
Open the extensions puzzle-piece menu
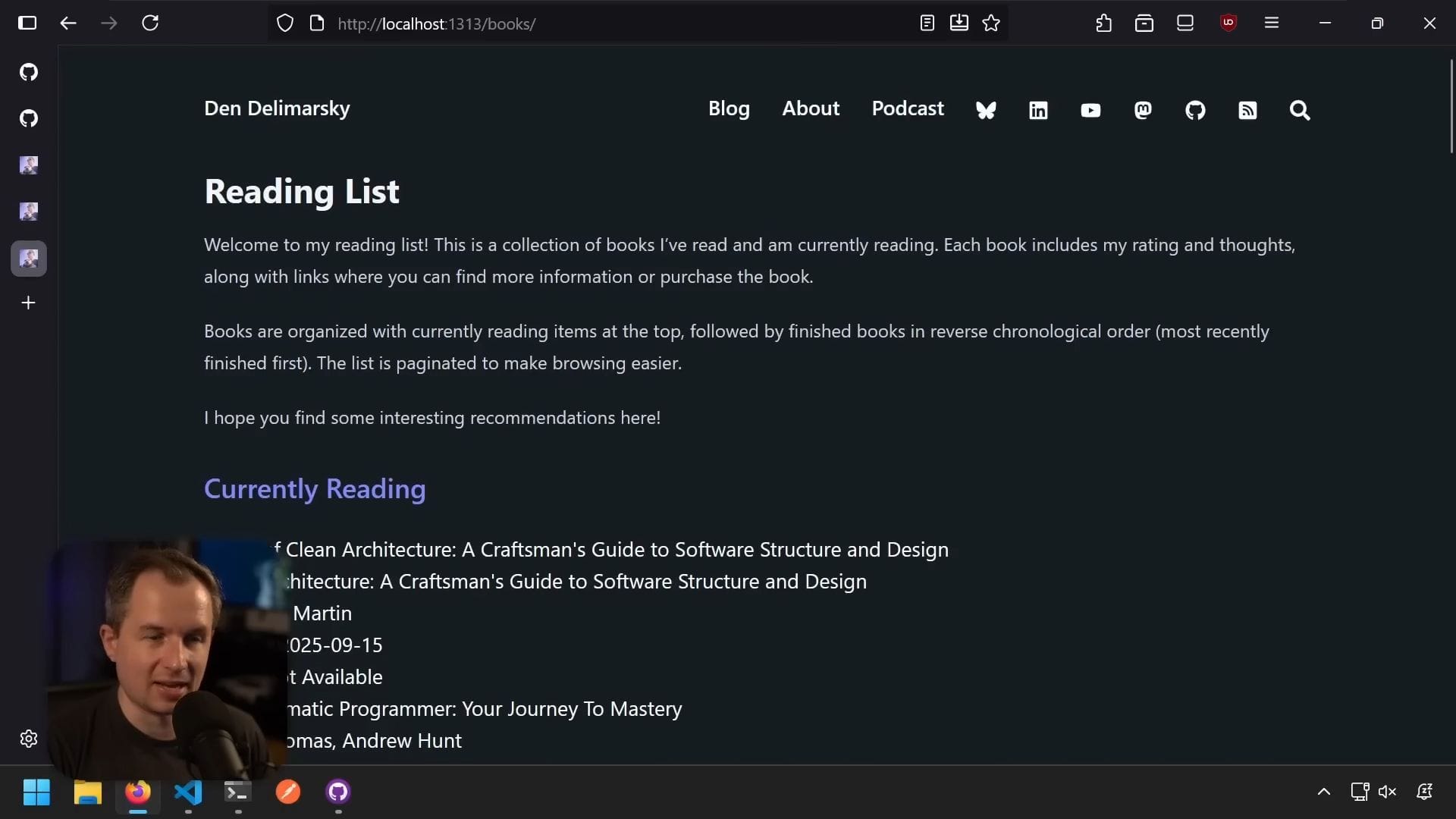1104,23
